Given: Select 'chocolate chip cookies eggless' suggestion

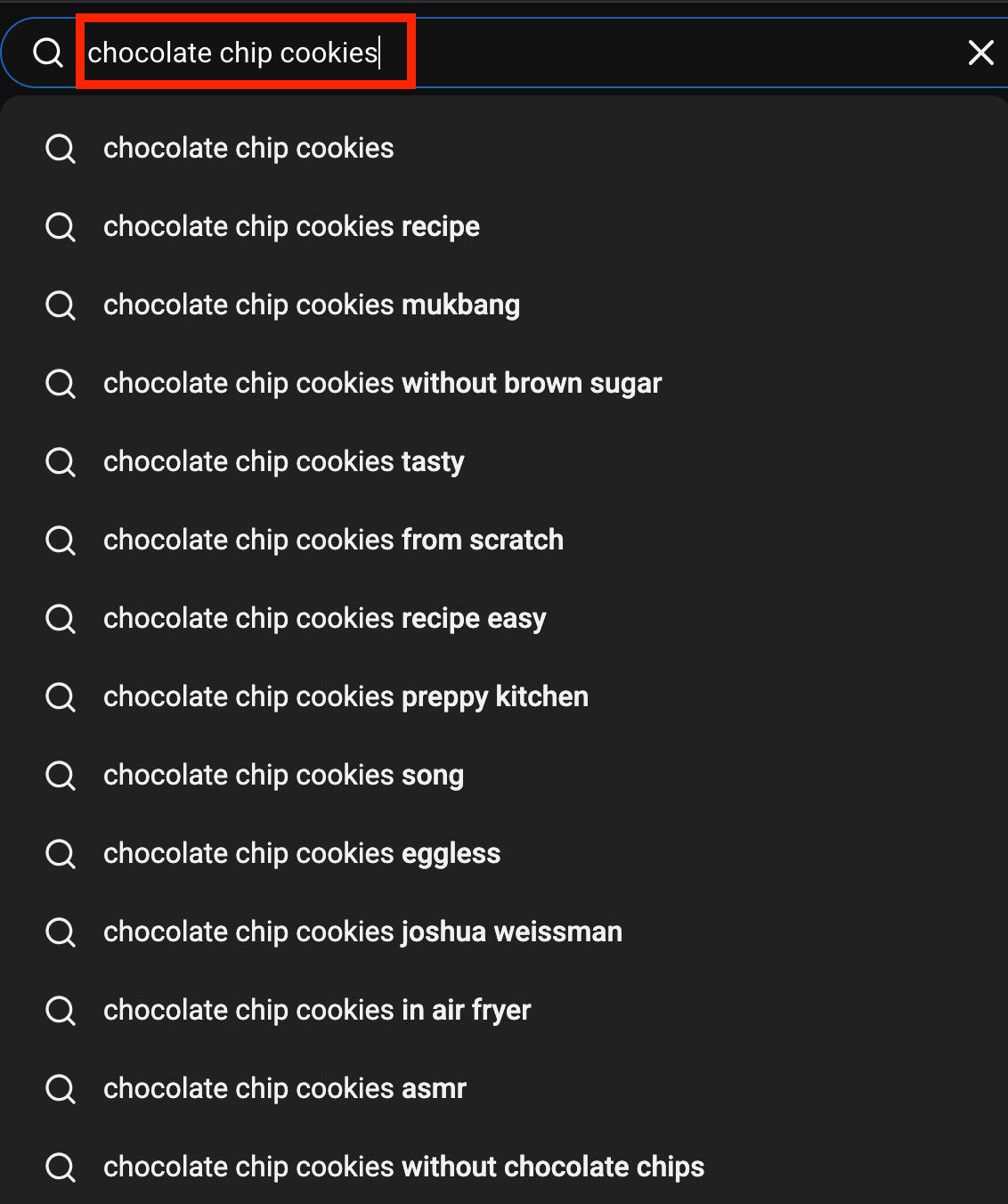Looking at the screenshot, I should click(302, 853).
